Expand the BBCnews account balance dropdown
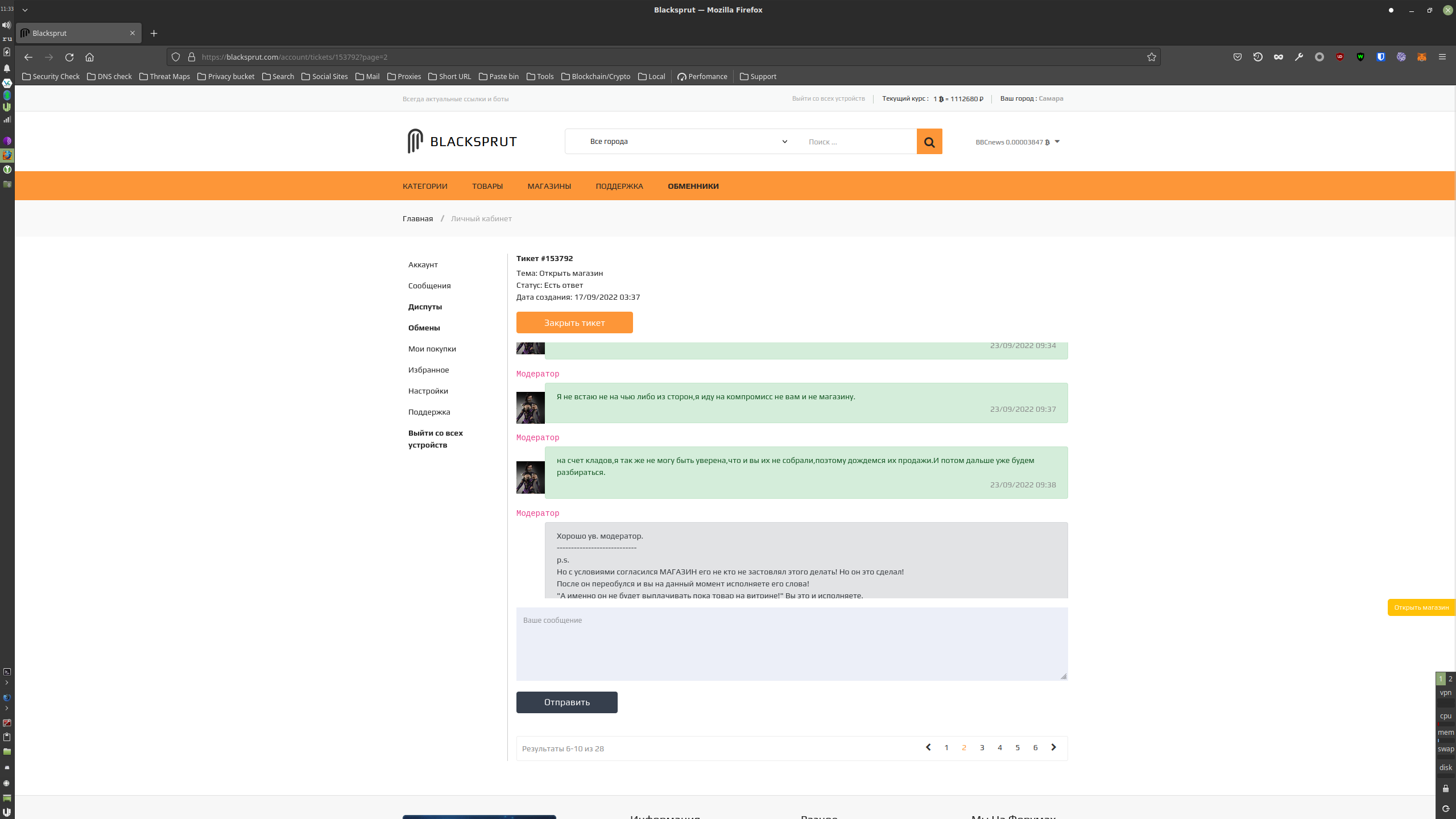This screenshot has height=819, width=1456. (1017, 142)
